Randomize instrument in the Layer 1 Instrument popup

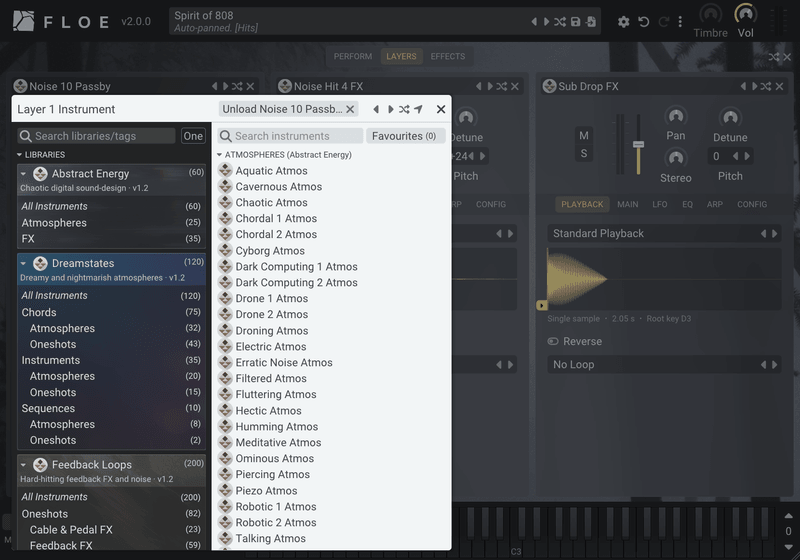coord(404,109)
